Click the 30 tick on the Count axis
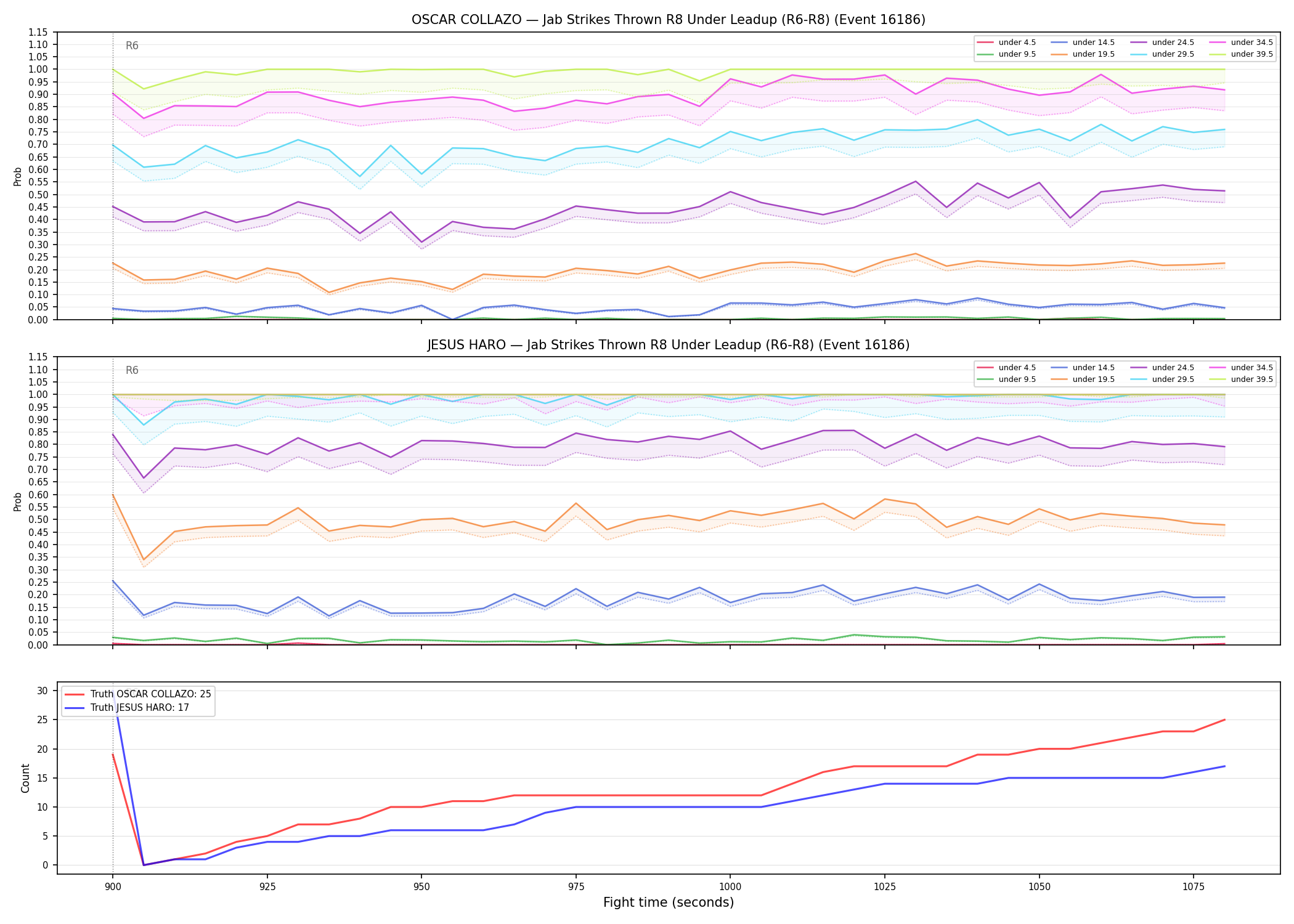 [x=43, y=691]
